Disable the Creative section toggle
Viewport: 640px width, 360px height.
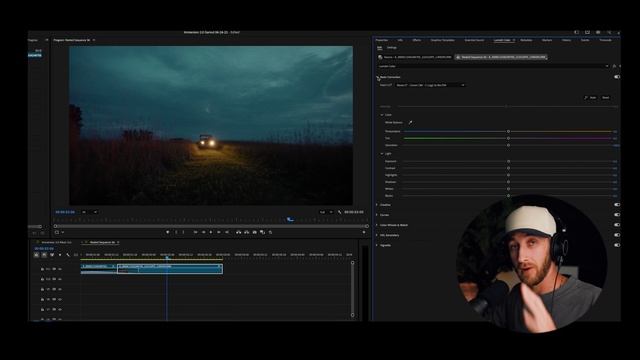617,204
